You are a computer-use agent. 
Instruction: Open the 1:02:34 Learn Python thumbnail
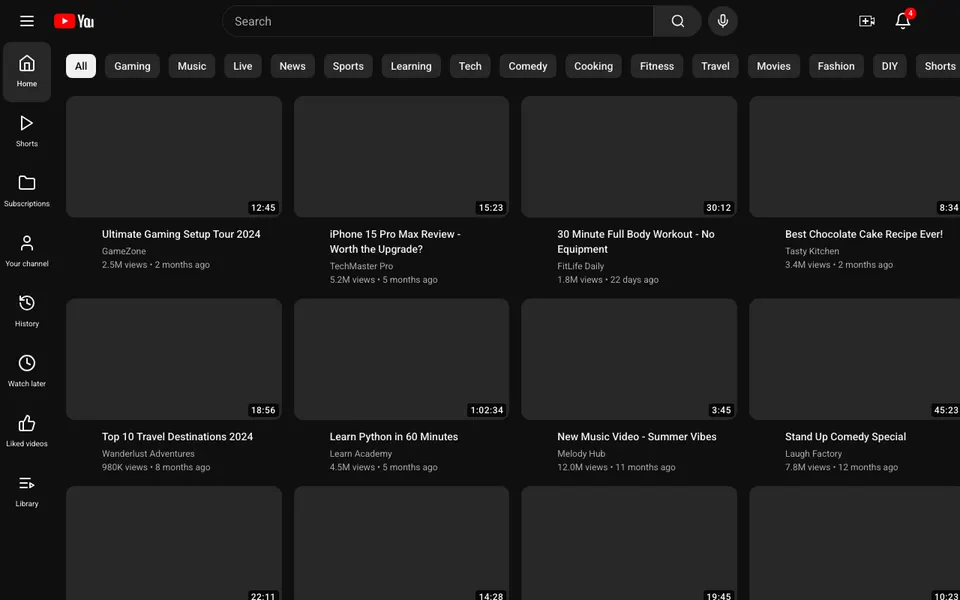[x=402, y=359]
